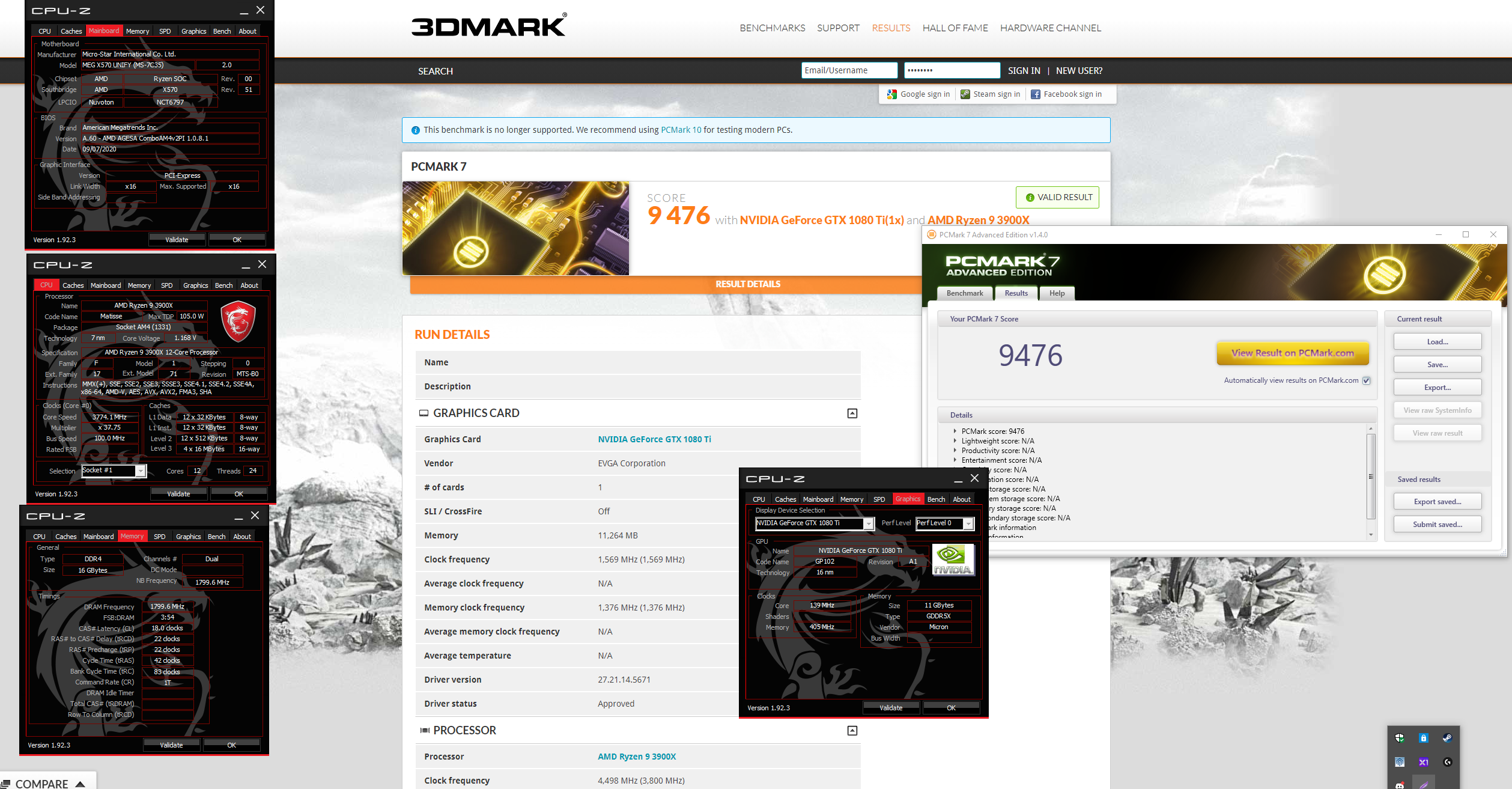Click the details list scroll-down arrow
Screen dimensions: 1512x789
[1371, 535]
